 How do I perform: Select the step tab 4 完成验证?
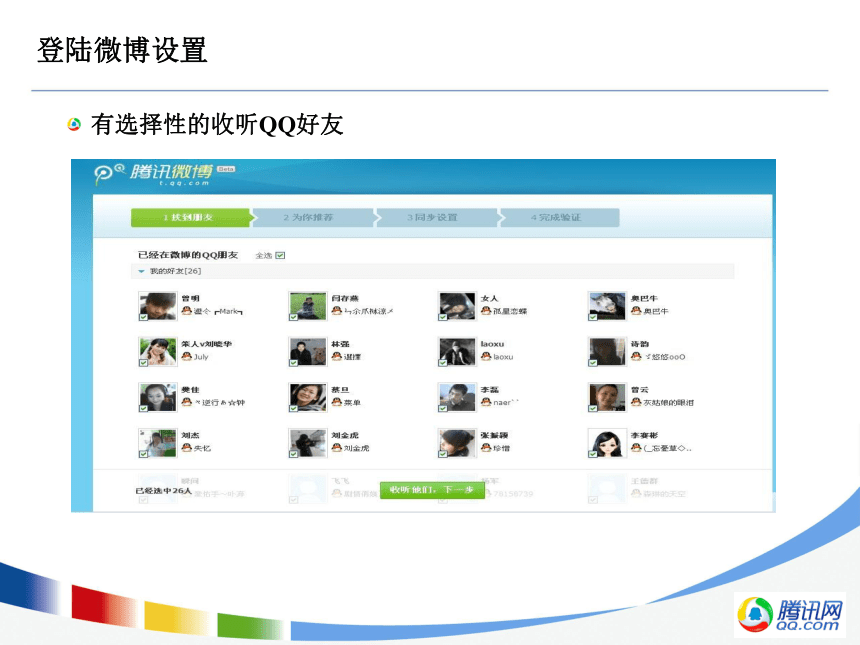point(559,217)
